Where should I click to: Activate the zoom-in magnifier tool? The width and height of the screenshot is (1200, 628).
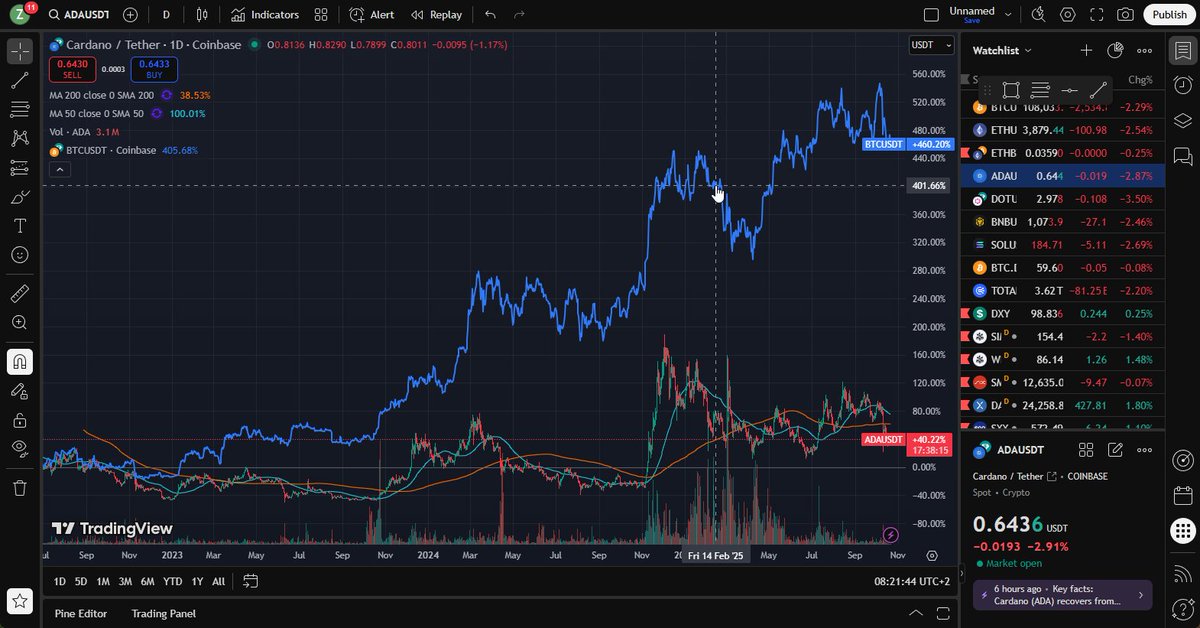point(19,323)
